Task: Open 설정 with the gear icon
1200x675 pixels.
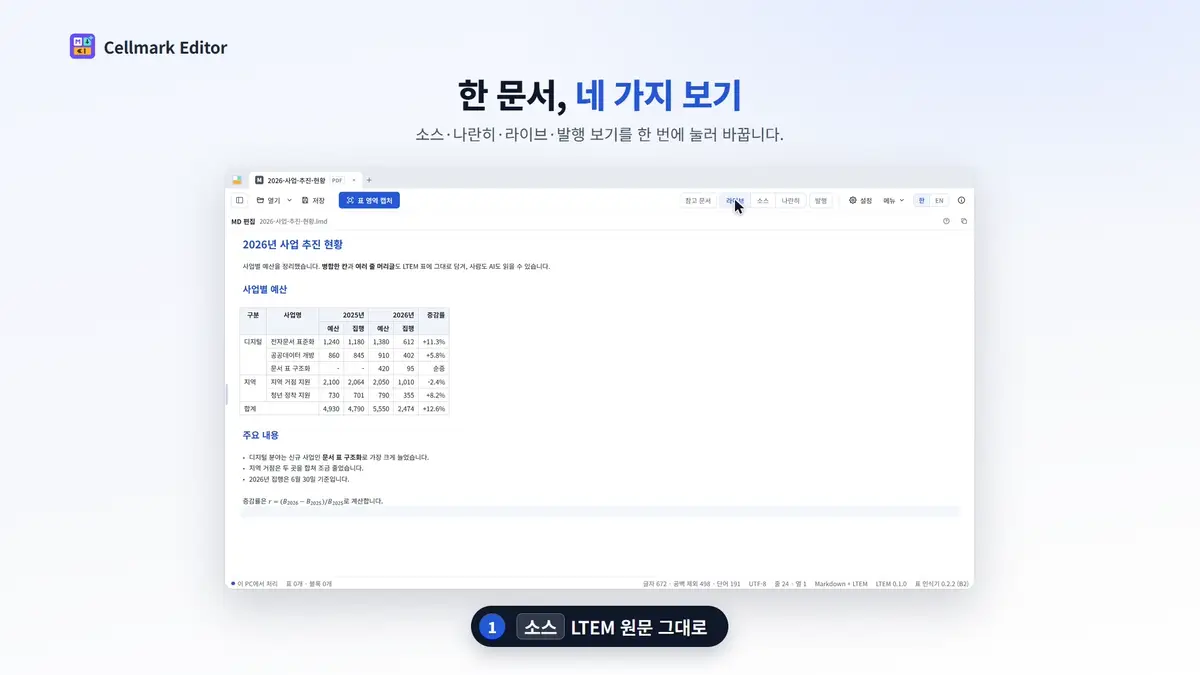Action: 860,200
